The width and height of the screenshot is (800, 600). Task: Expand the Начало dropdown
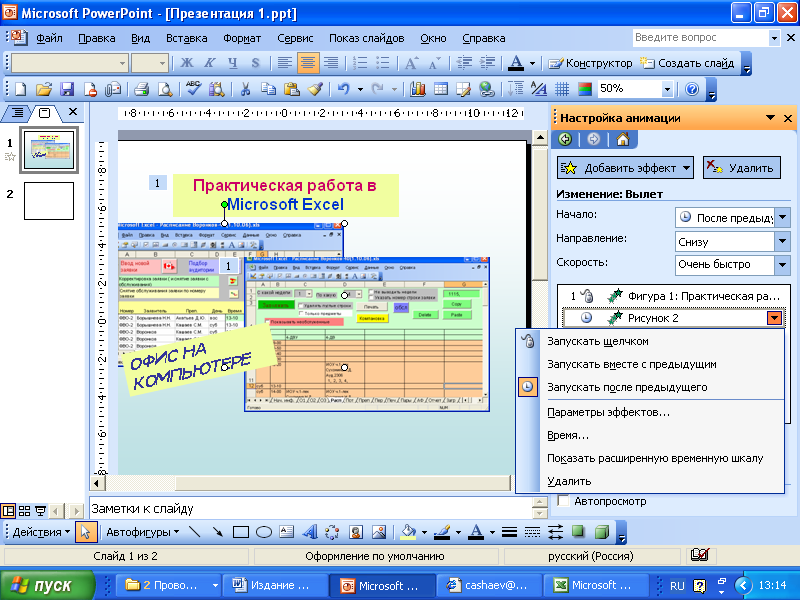[x=782, y=218]
